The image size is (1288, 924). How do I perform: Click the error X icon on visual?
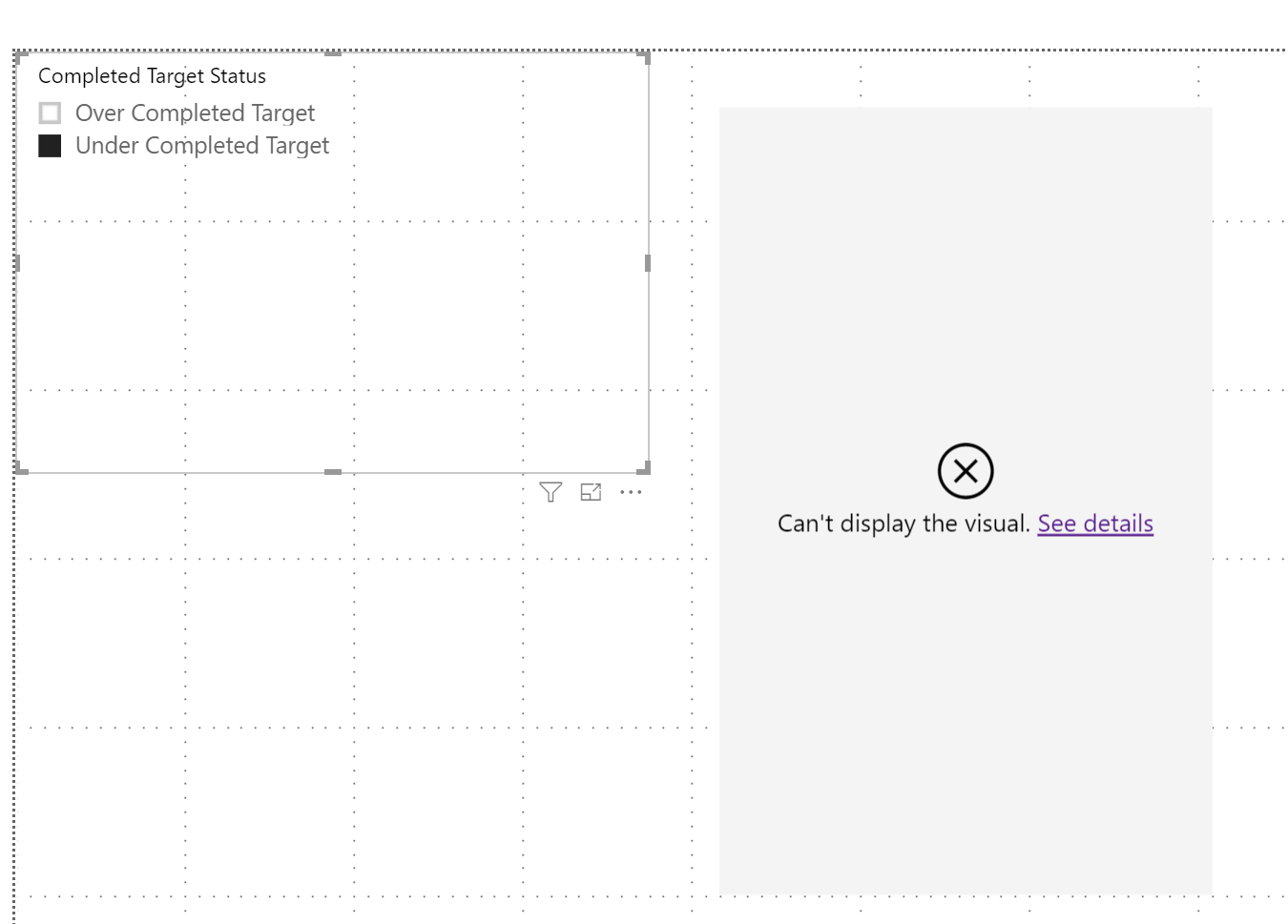(x=966, y=471)
